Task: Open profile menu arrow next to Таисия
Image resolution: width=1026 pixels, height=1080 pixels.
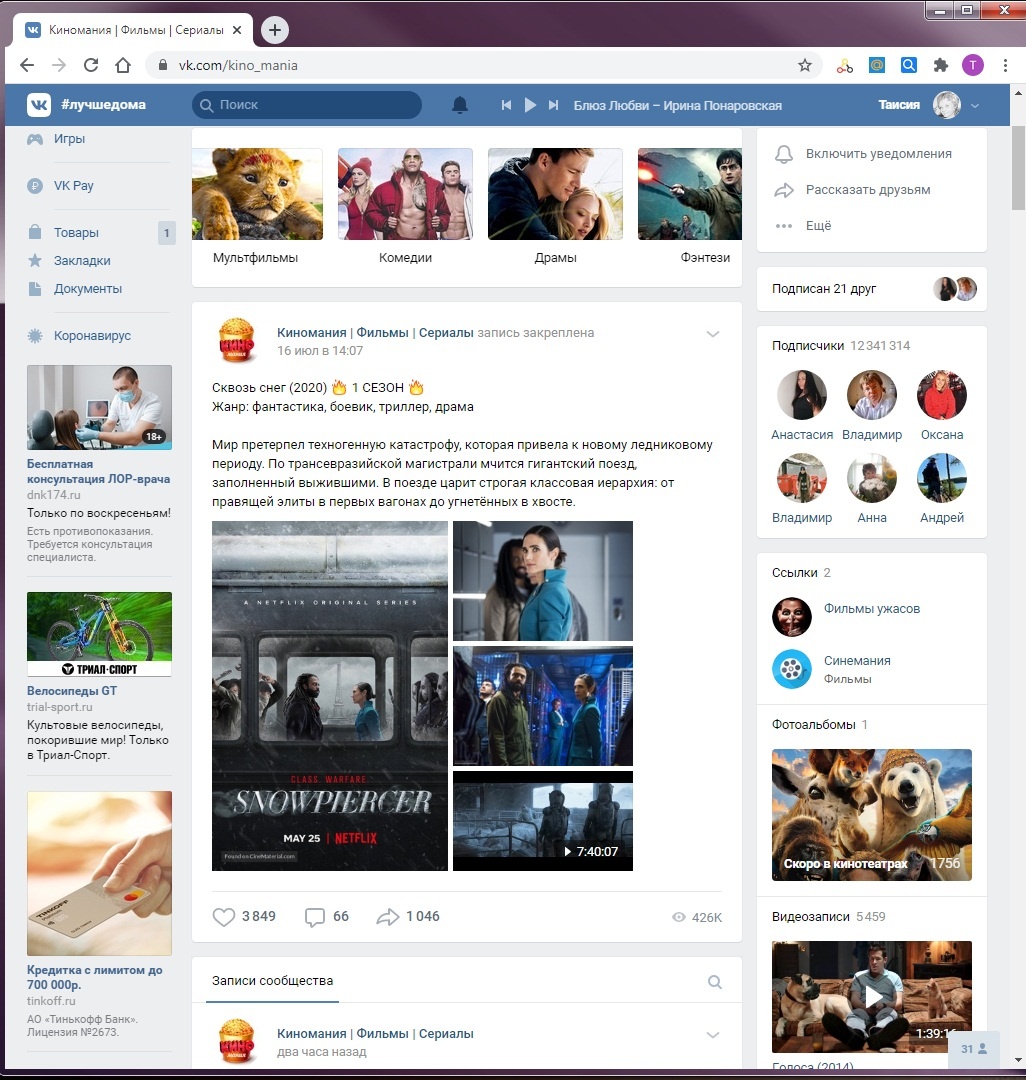Action: click(x=975, y=105)
